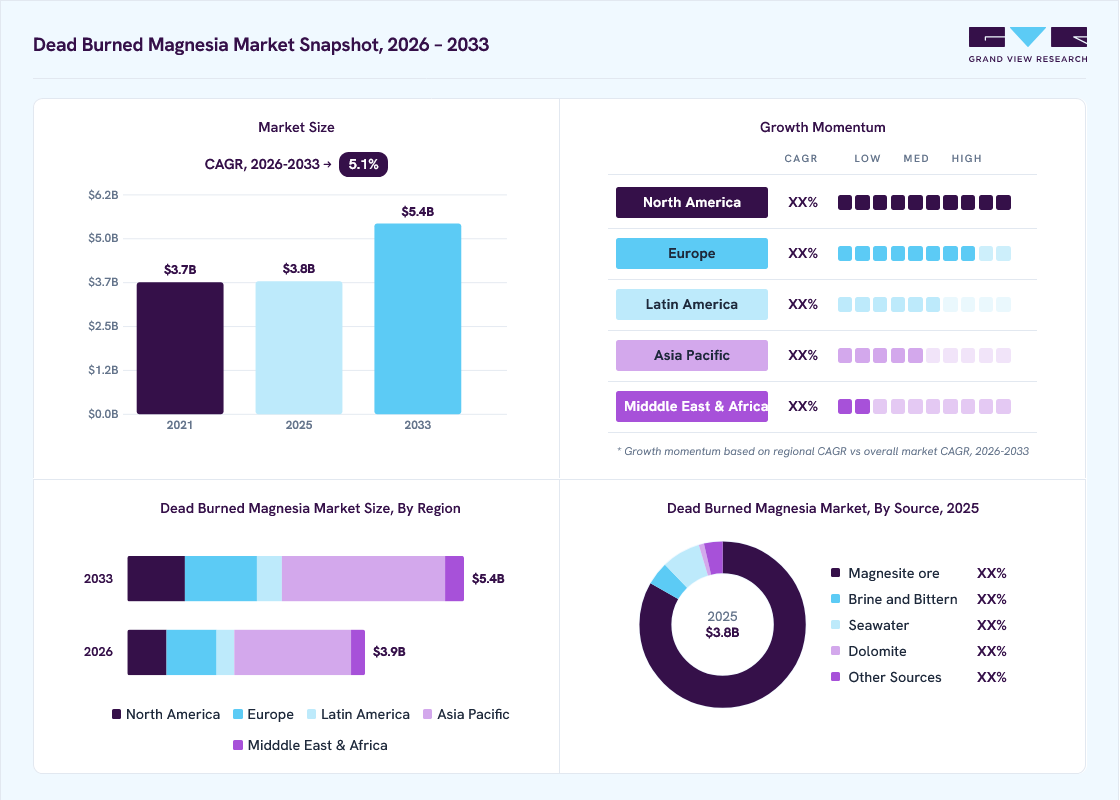Click the Europe XX% CAGR value
The height and width of the screenshot is (800, 1120).
[803, 254]
